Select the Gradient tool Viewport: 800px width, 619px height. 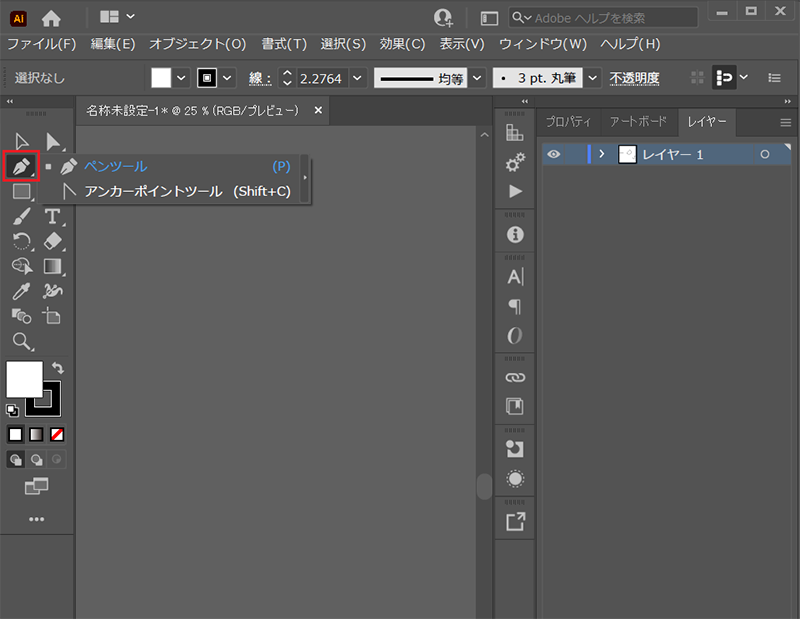pos(53,266)
